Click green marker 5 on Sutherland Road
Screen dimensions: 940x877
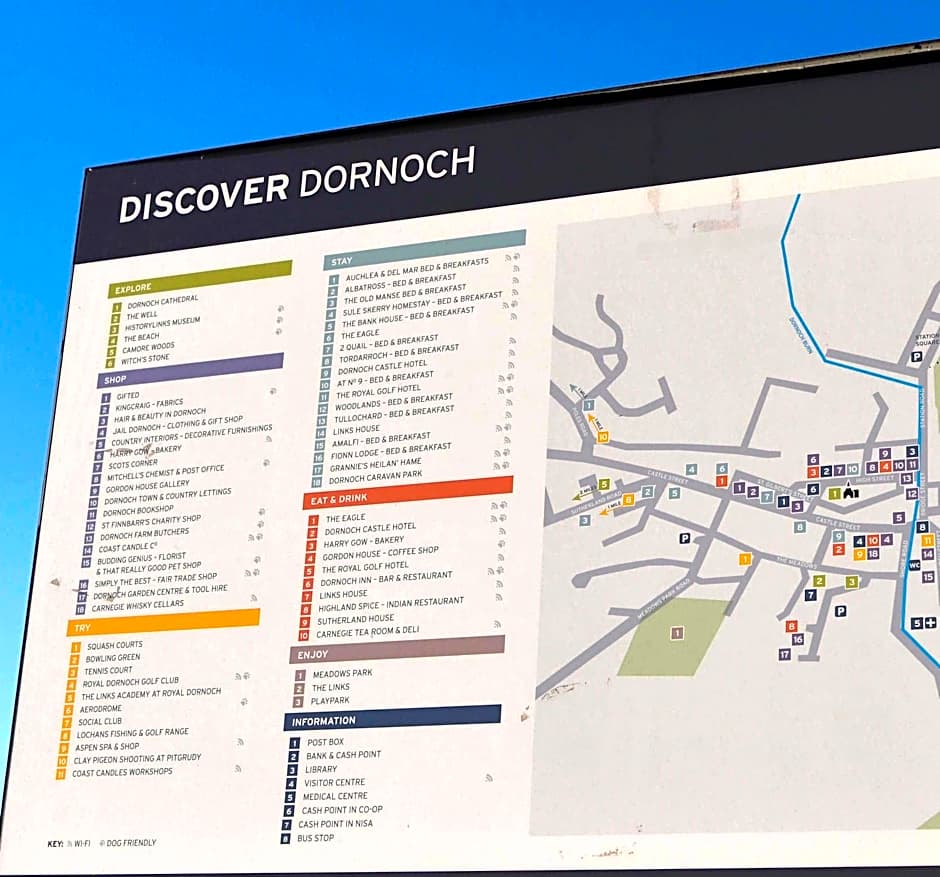[x=604, y=485]
